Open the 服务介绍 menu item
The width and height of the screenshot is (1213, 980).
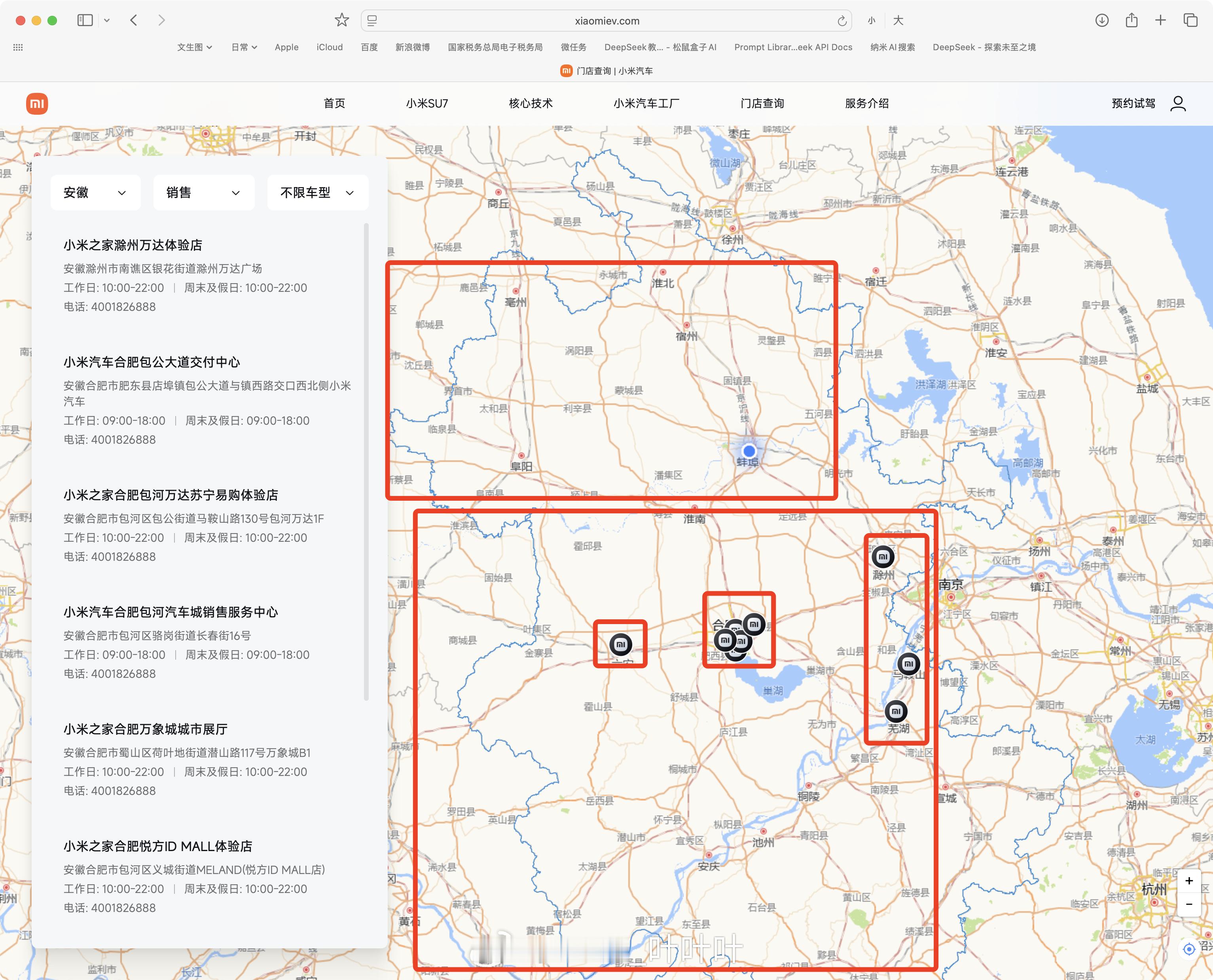coord(867,103)
